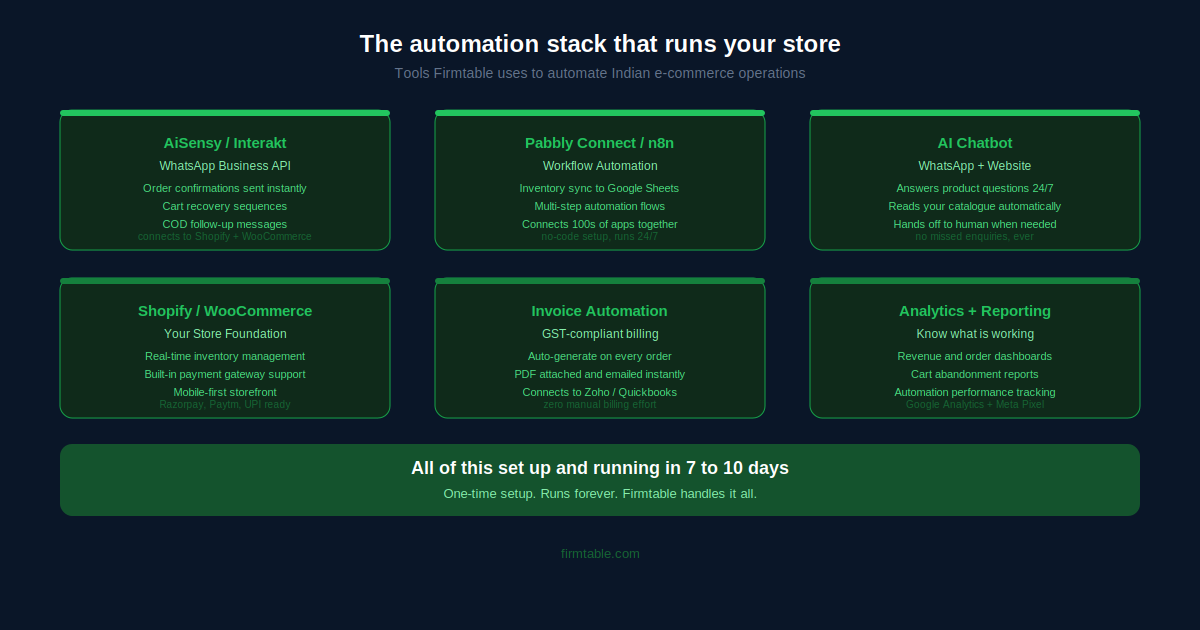Image resolution: width=1200 pixels, height=630 pixels.
Task: Click 'Razorpay, Paytm, UPI ready' footnote
Action: pyautogui.click(x=225, y=404)
